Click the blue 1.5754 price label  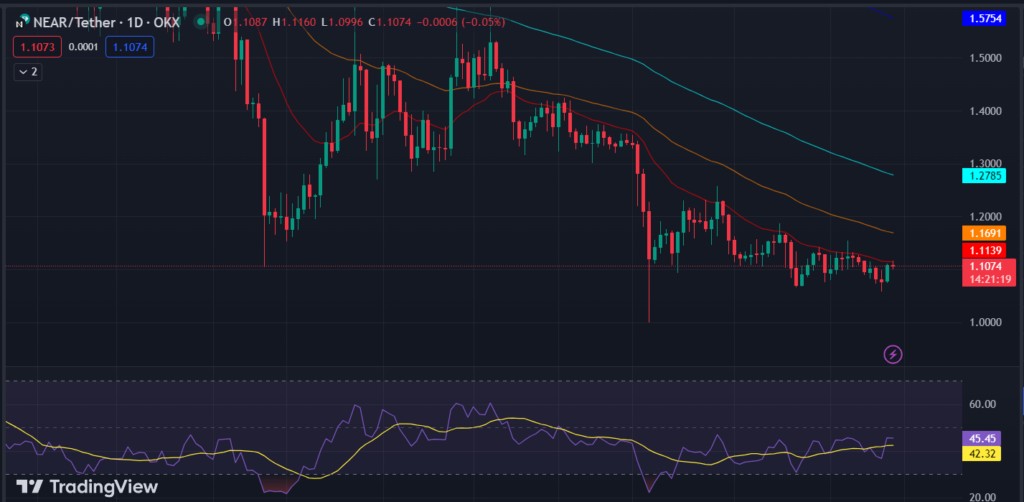(984, 18)
